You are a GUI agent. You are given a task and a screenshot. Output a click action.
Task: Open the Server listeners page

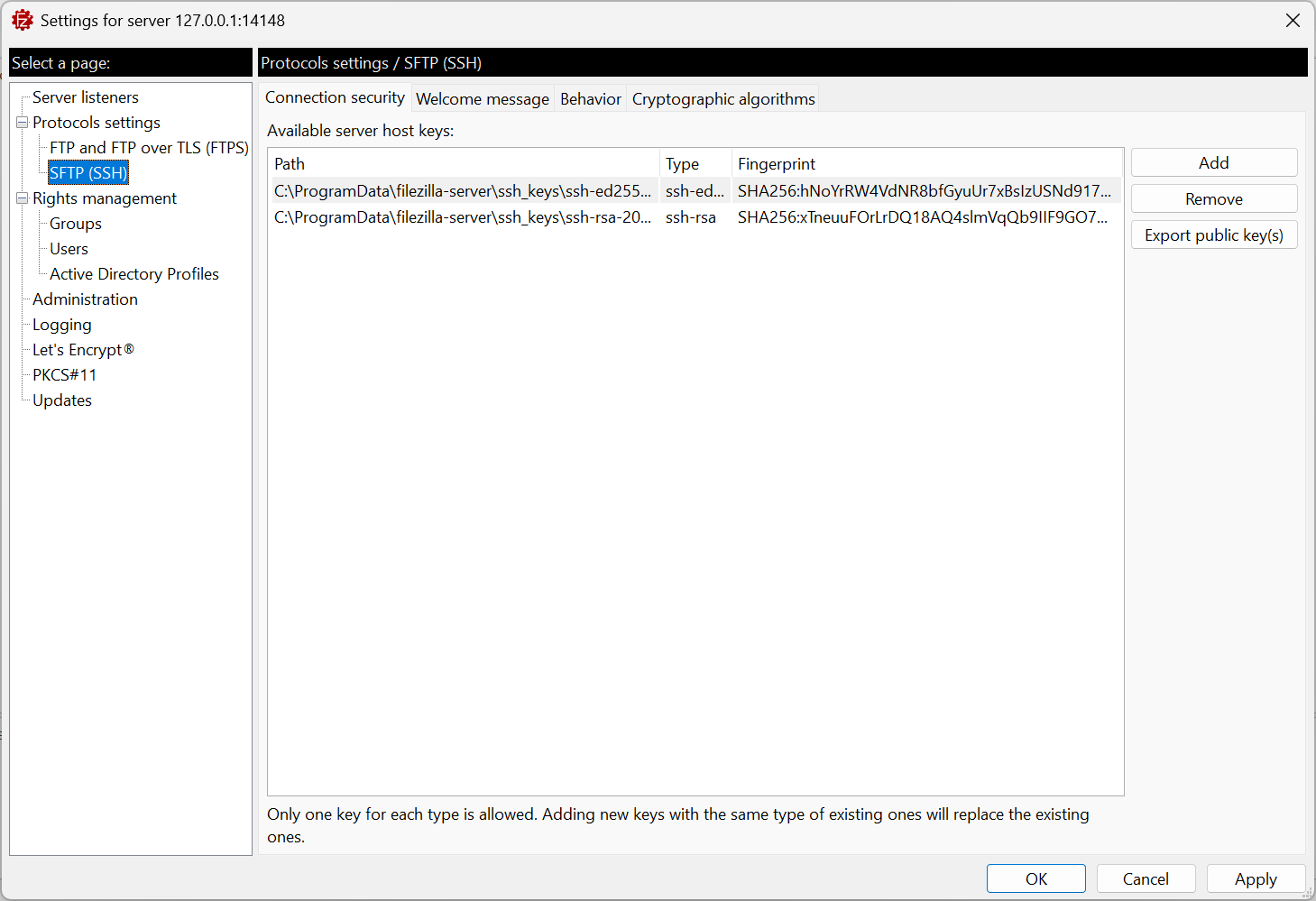86,97
